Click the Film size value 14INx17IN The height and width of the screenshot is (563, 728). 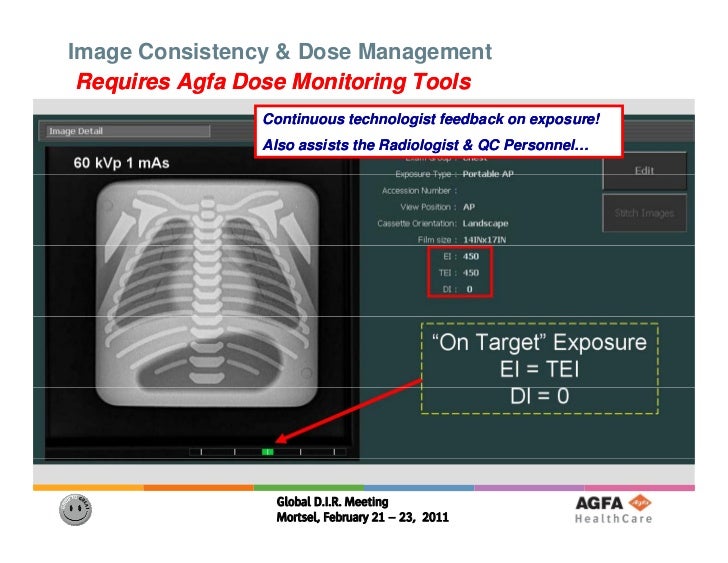[485, 240]
